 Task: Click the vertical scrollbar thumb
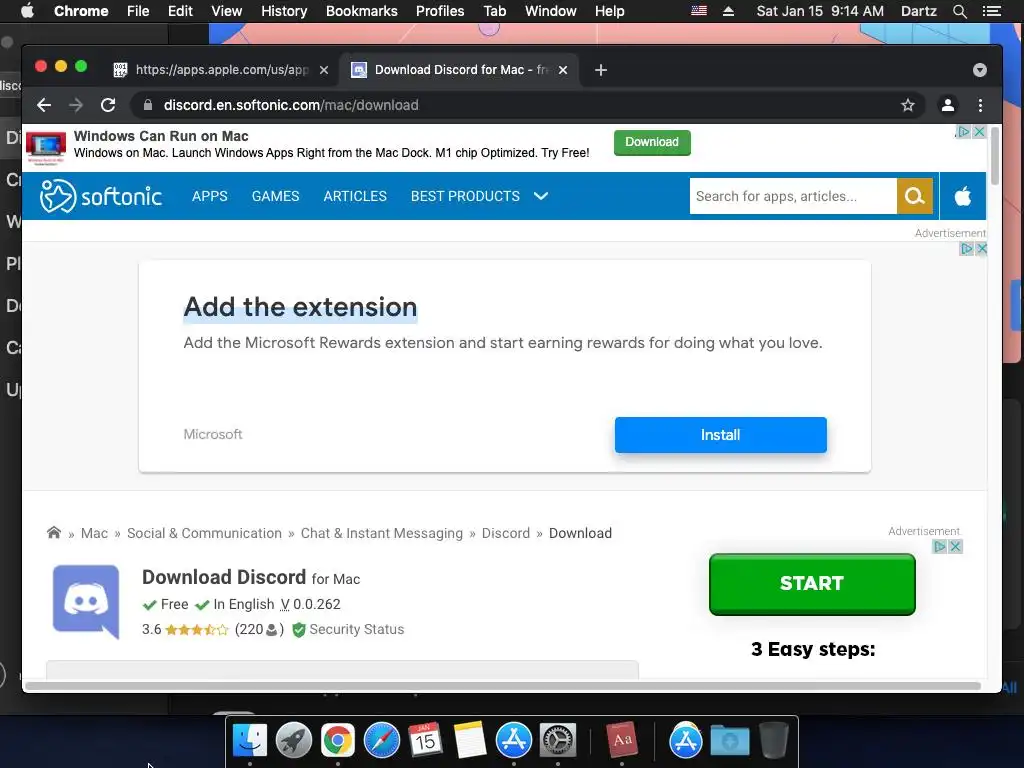[995, 155]
